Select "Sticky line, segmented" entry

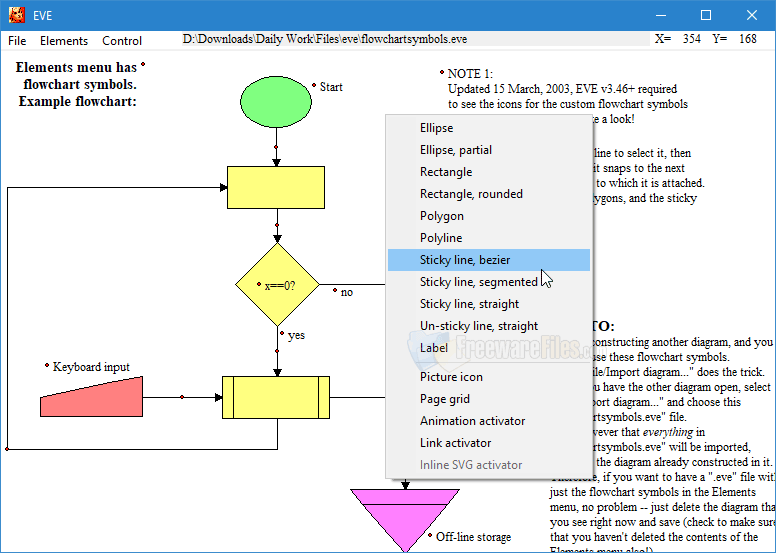pos(488,282)
